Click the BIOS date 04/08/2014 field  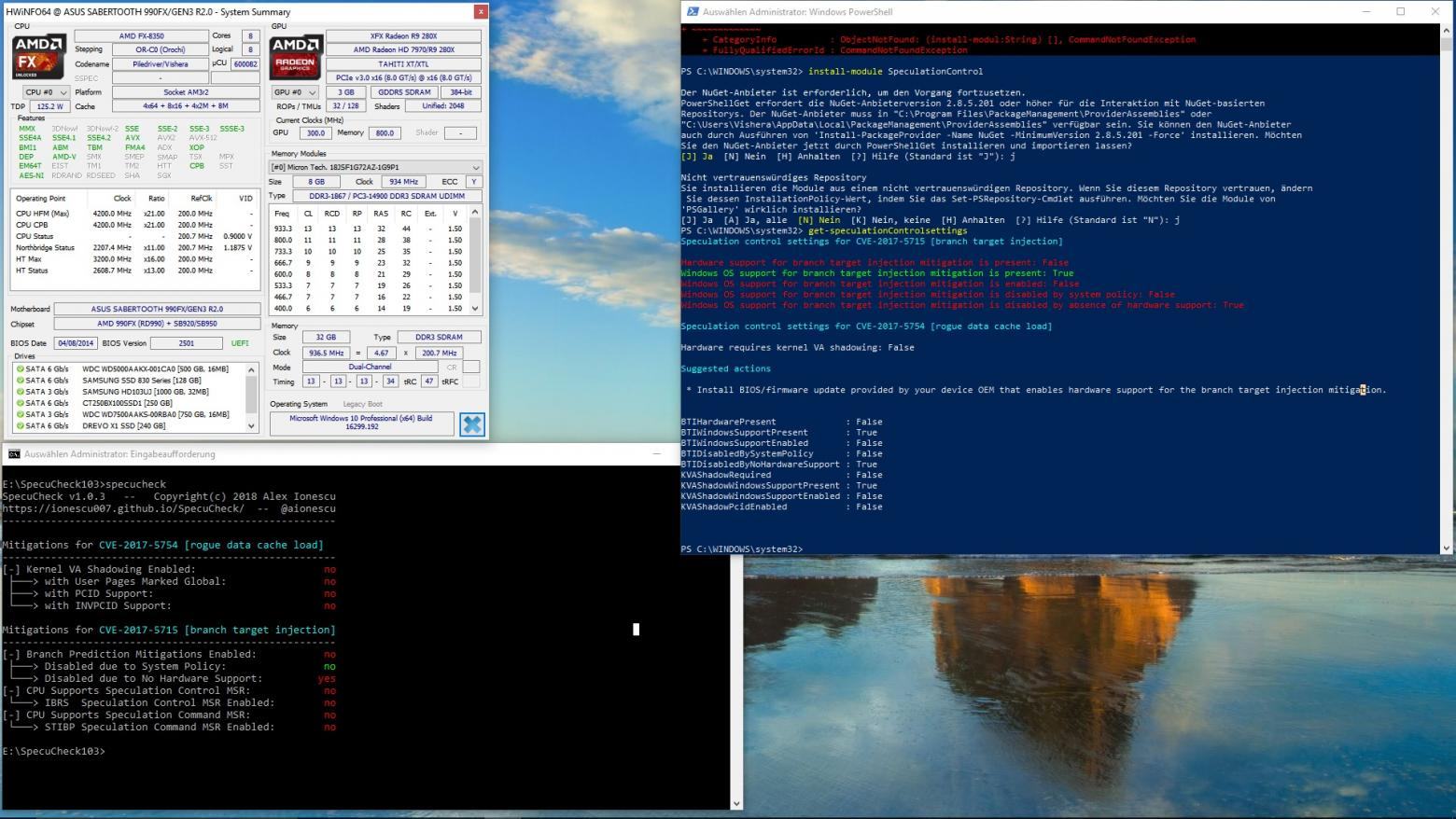(76, 343)
